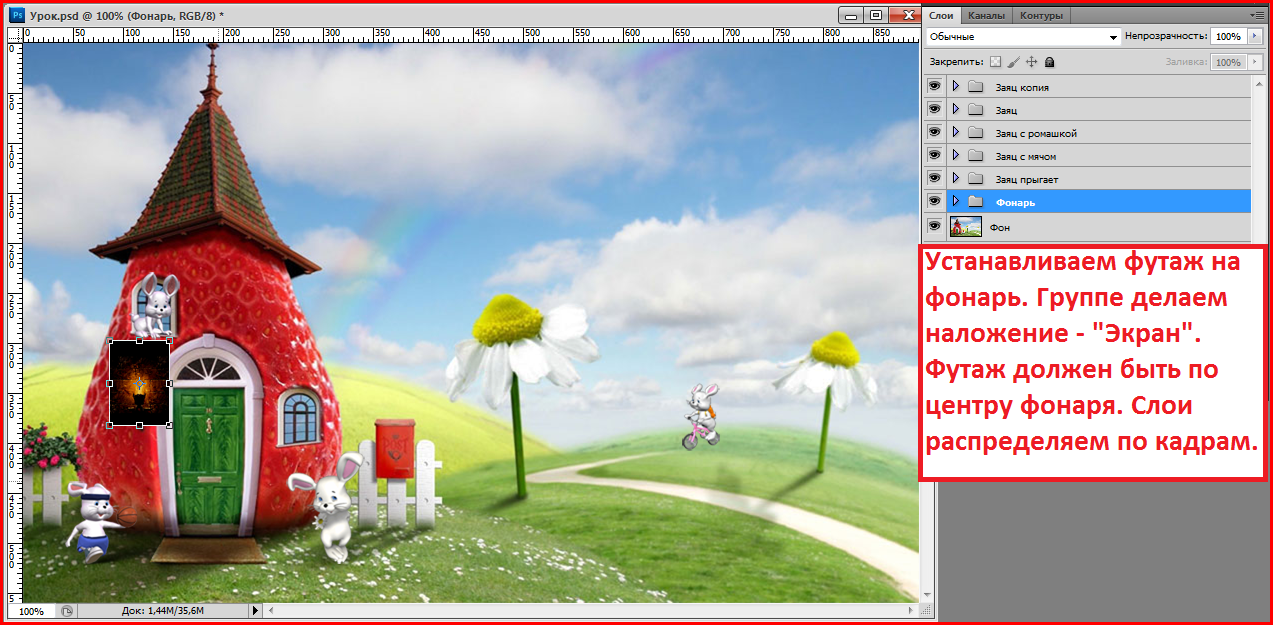Screen dimensions: 1273x625
Task: Click folder icon of Заяц с мячом group
Action: coord(976,156)
